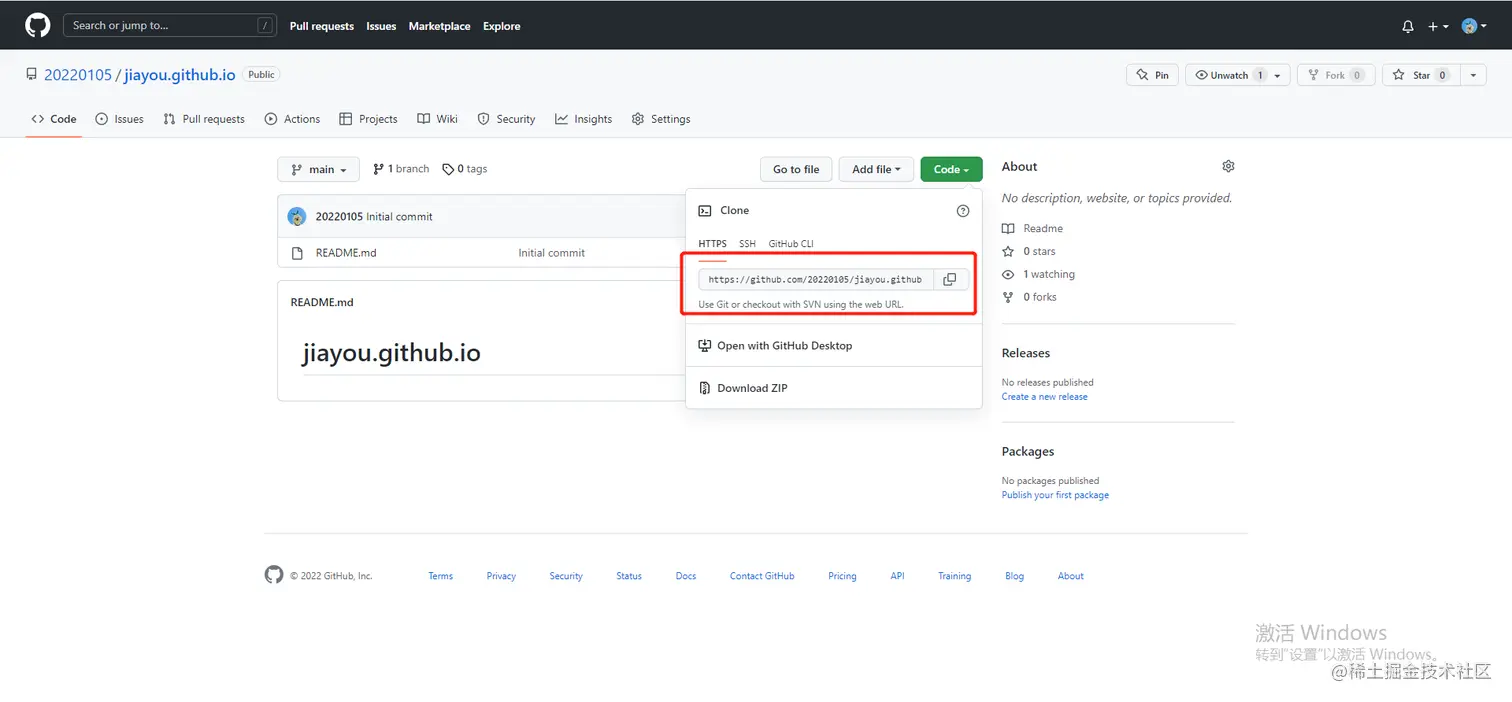Expand the Unwatch dropdown arrow
1512x702 pixels.
(x=1278, y=75)
